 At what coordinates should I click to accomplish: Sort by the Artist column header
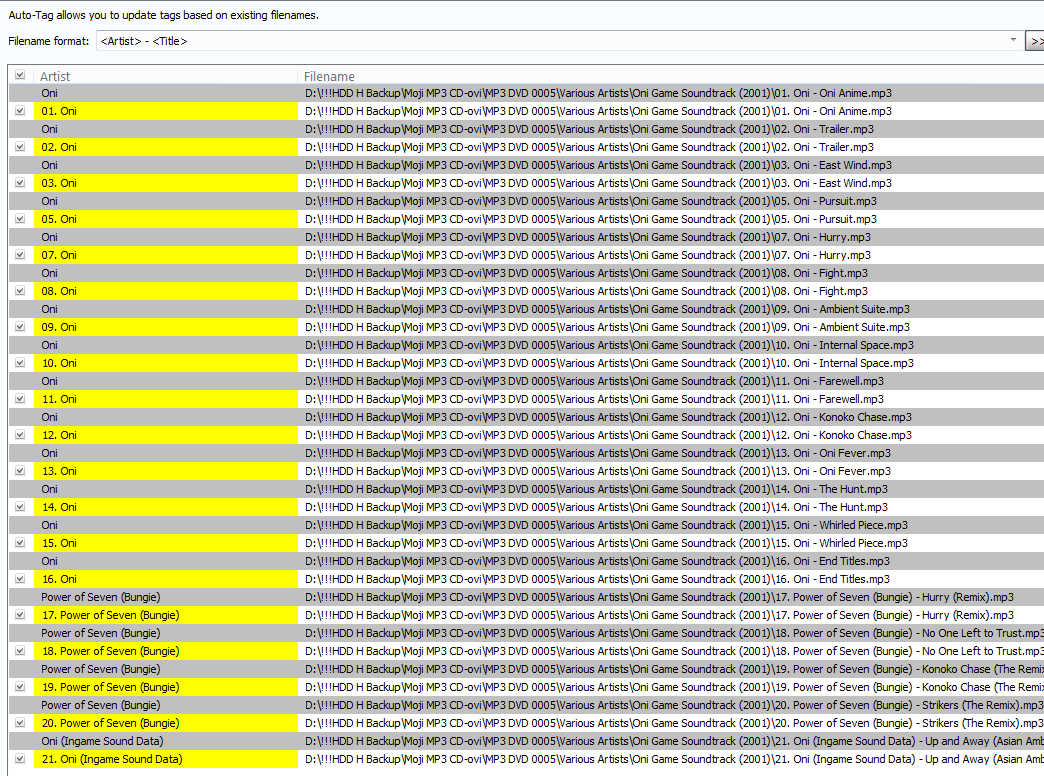pyautogui.click(x=166, y=76)
